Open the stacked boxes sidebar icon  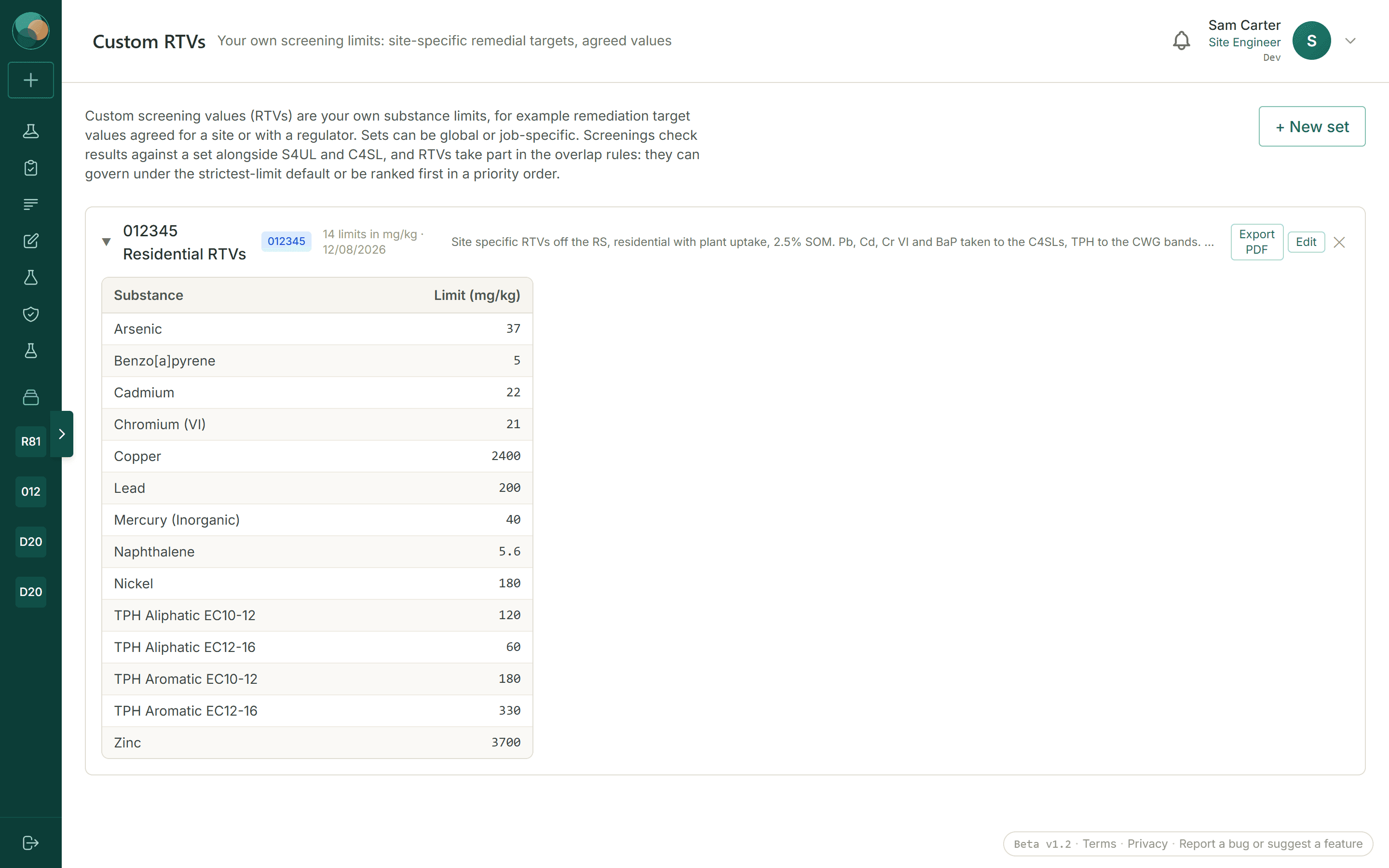tap(30, 397)
